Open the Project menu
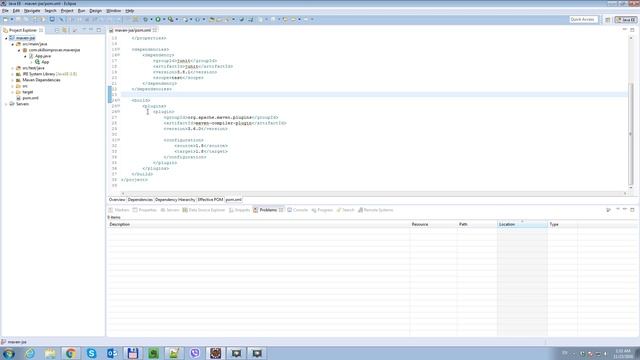640x360 pixels. tap(67, 11)
